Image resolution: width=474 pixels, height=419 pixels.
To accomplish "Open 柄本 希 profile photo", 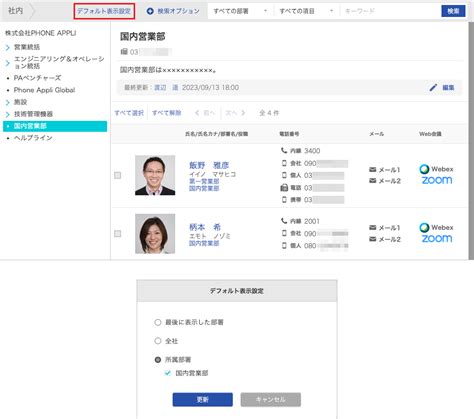I will pyautogui.click(x=155, y=234).
